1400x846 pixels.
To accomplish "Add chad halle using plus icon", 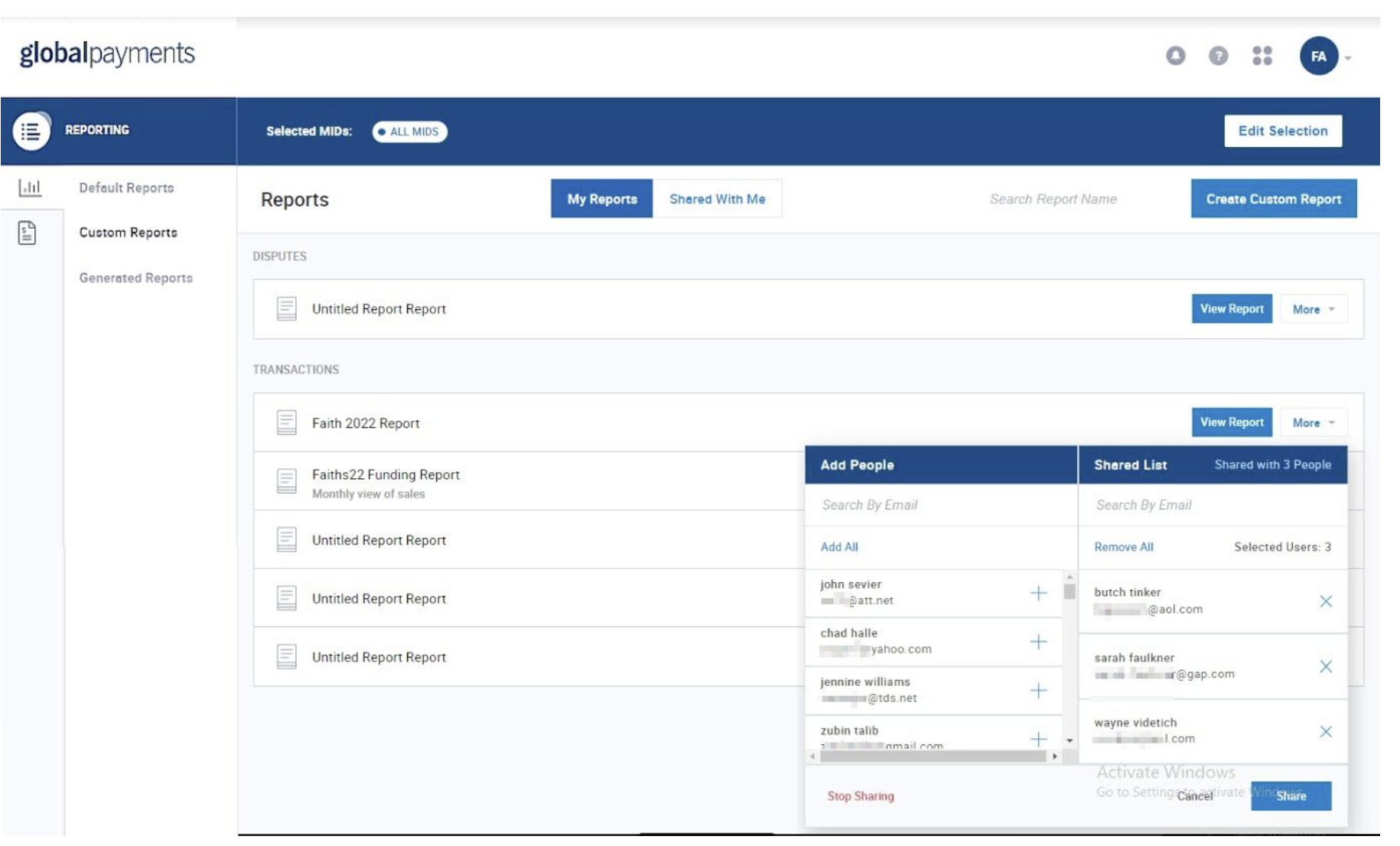I will (1037, 642).
